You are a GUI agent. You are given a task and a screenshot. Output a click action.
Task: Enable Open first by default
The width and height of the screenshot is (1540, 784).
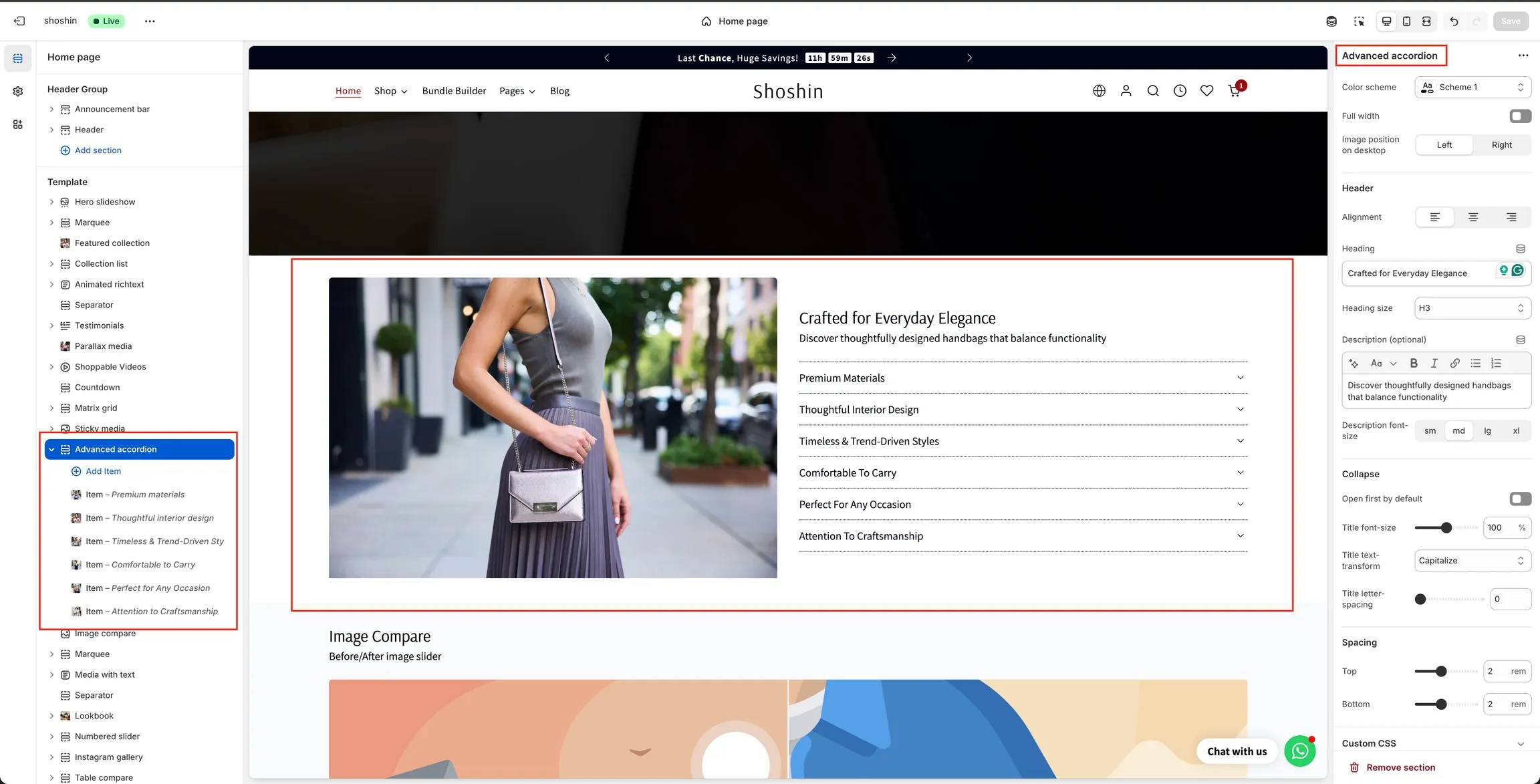coord(1520,499)
